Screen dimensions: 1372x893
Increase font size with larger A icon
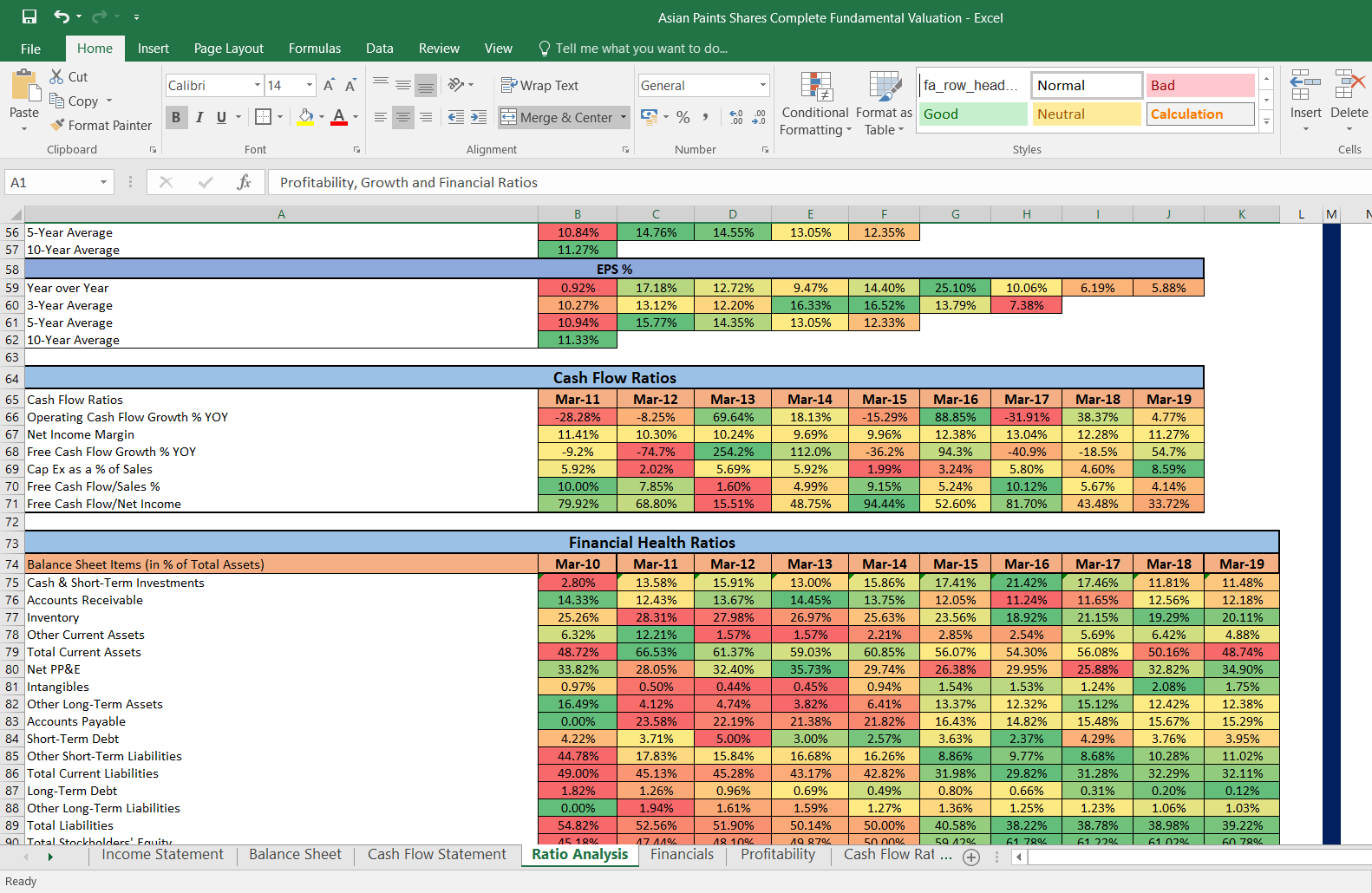[329, 85]
